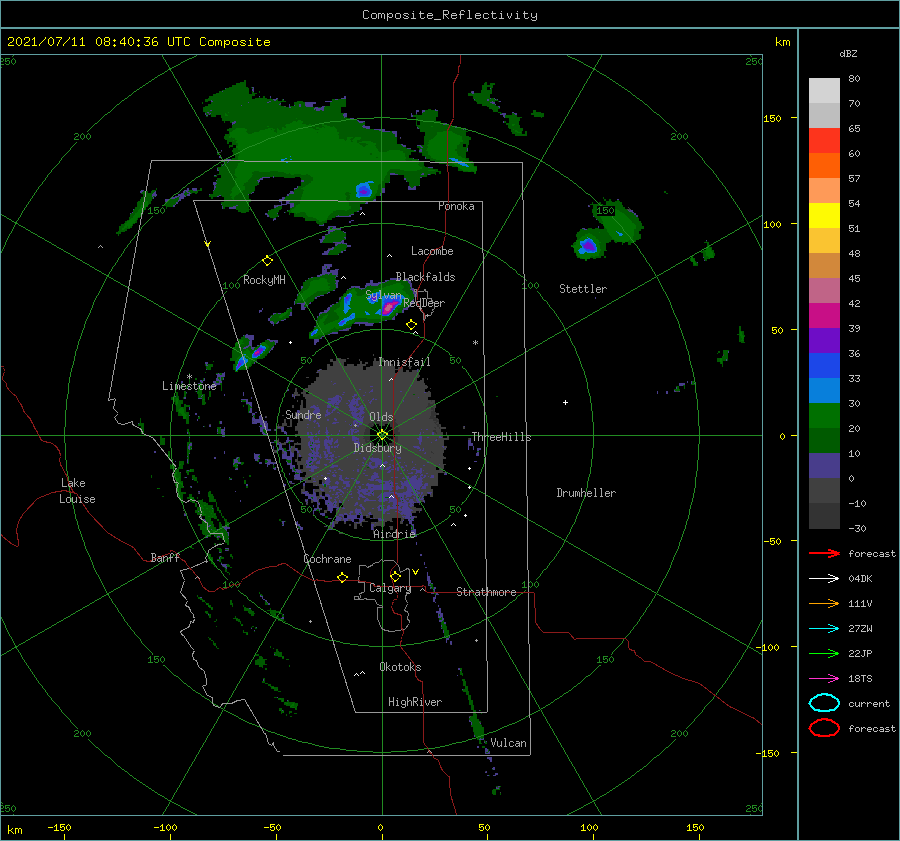
Task: Click the Sylvan city label
Action: click(383, 296)
